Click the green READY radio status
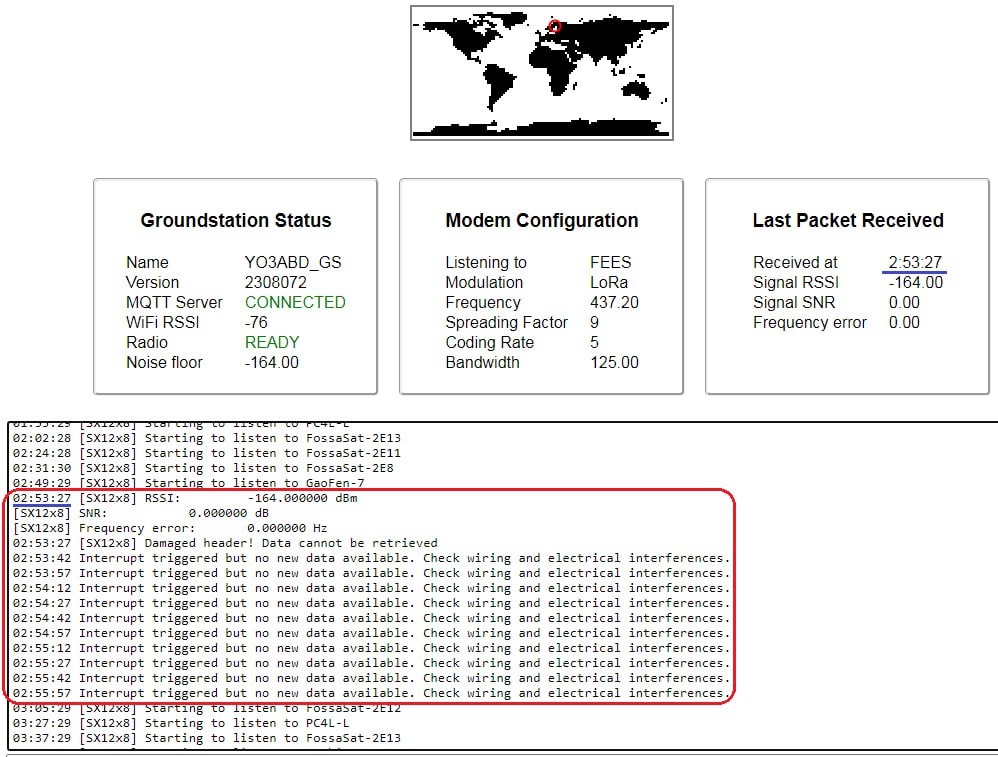The width and height of the screenshot is (998, 757). 272,342
